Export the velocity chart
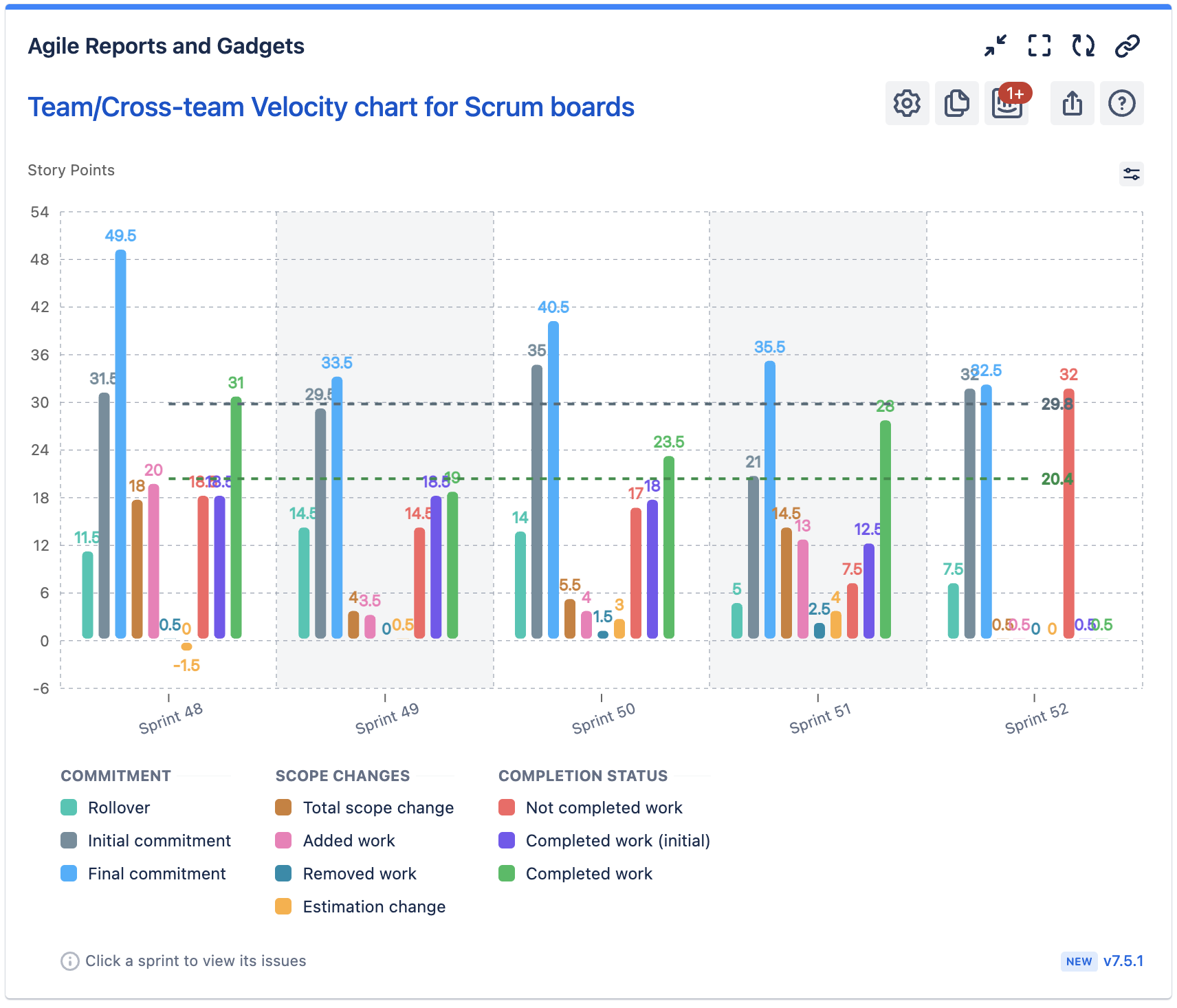The height and width of the screenshot is (1008, 1177). (x=1072, y=103)
